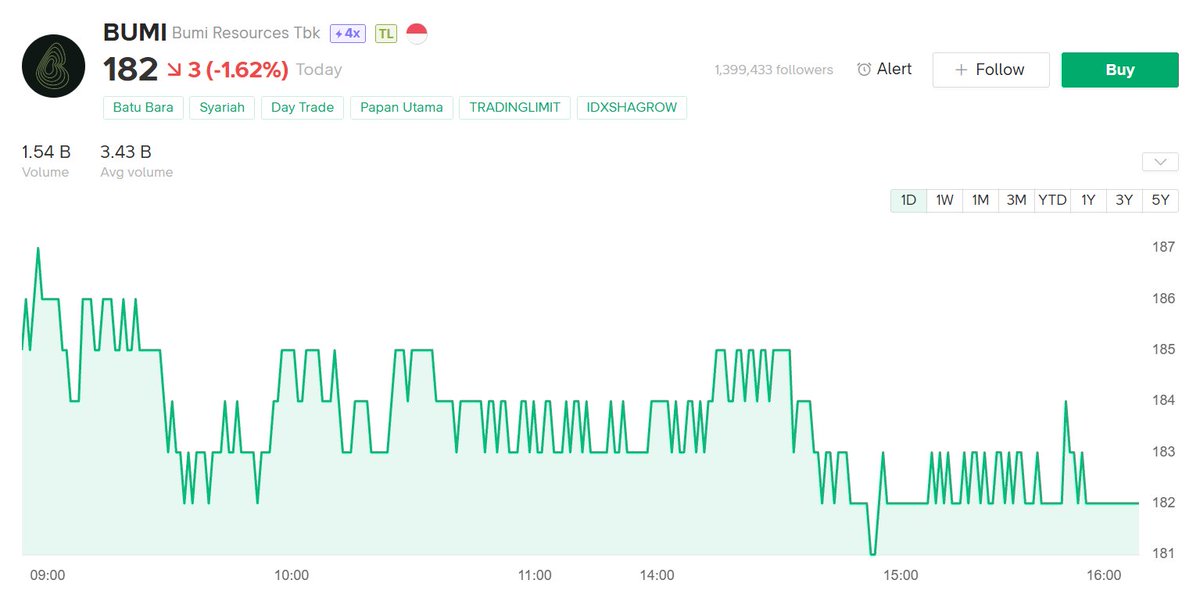This screenshot has width=1200, height=605.
Task: Click the 3.43 B Avg volume value
Action: tap(126, 152)
